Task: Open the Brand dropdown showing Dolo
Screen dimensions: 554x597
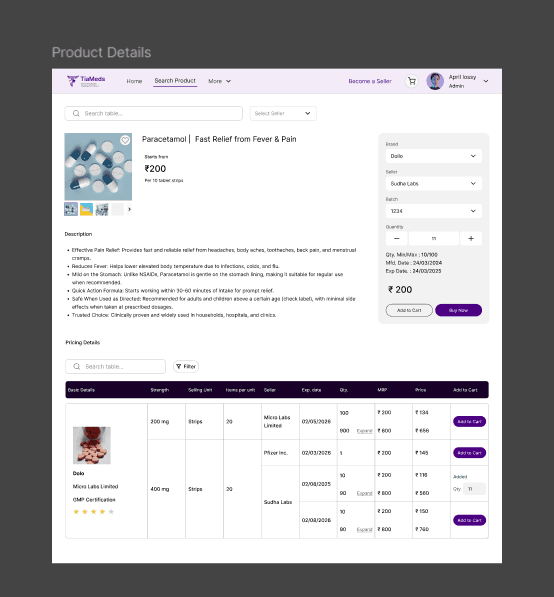Action: click(434, 156)
